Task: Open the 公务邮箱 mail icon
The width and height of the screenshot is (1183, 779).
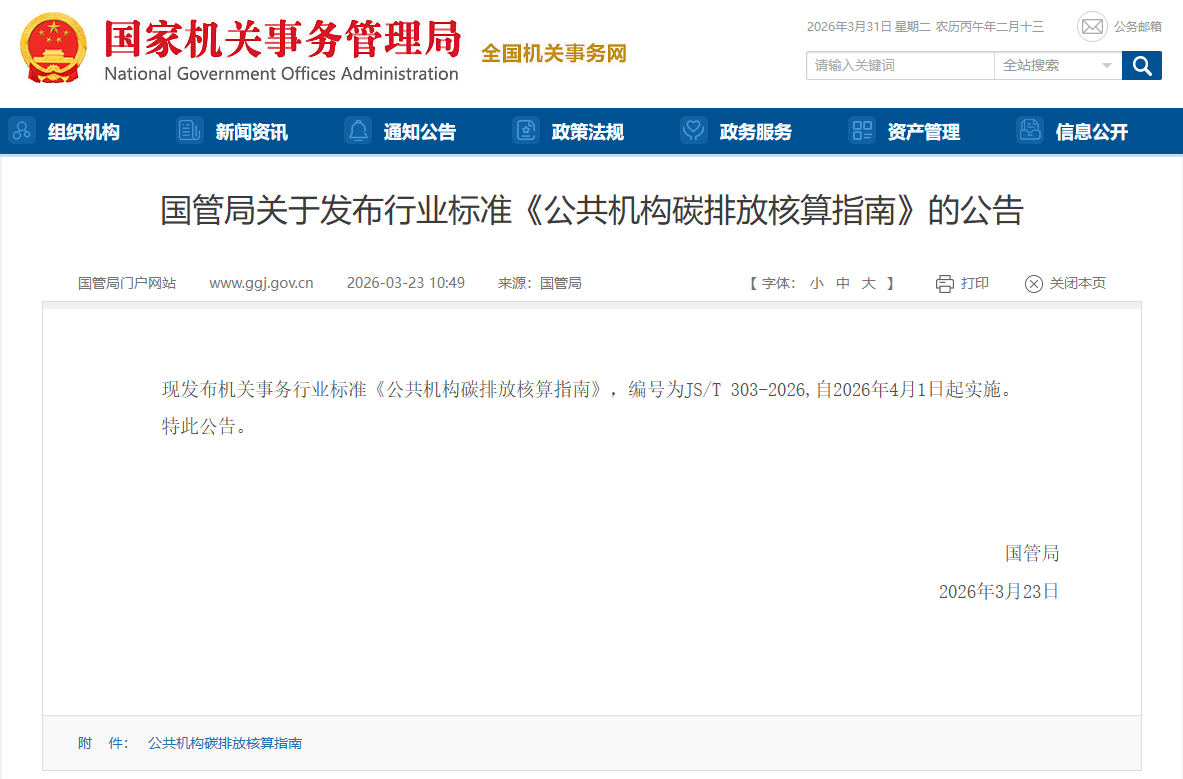Action: click(1092, 27)
